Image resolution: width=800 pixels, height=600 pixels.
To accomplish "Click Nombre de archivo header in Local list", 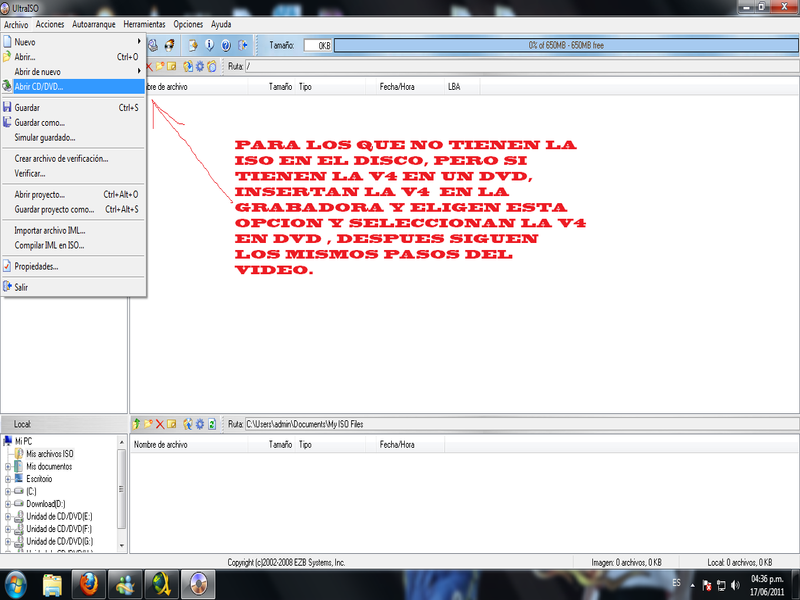I will tap(189, 444).
